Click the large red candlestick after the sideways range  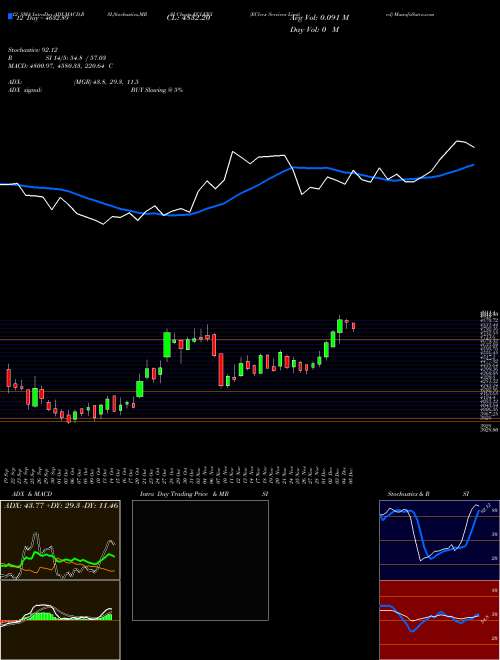(x=221, y=370)
